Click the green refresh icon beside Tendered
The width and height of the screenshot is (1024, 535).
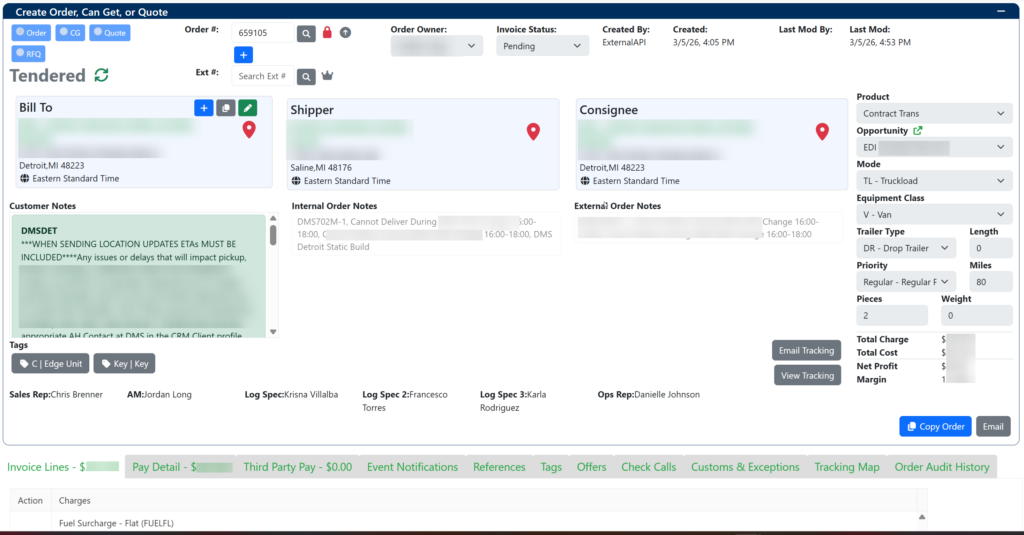point(101,76)
